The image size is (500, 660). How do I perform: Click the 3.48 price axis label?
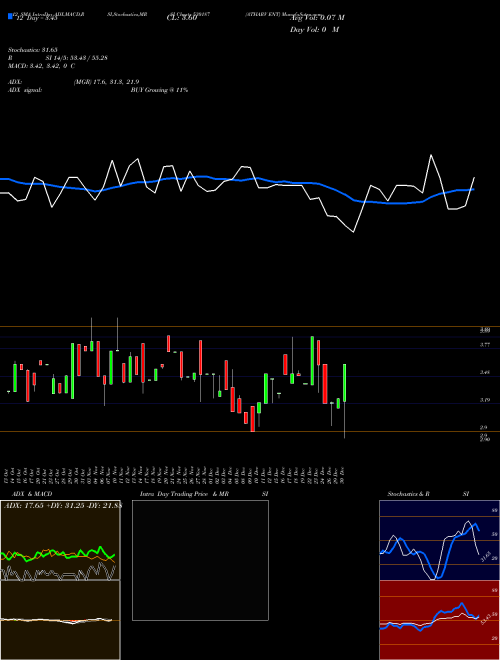(485, 373)
